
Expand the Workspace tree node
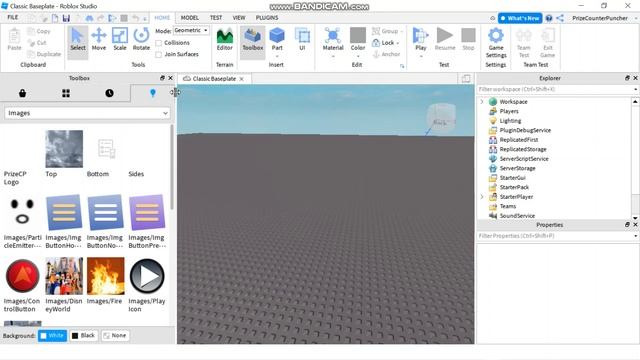click(x=482, y=102)
